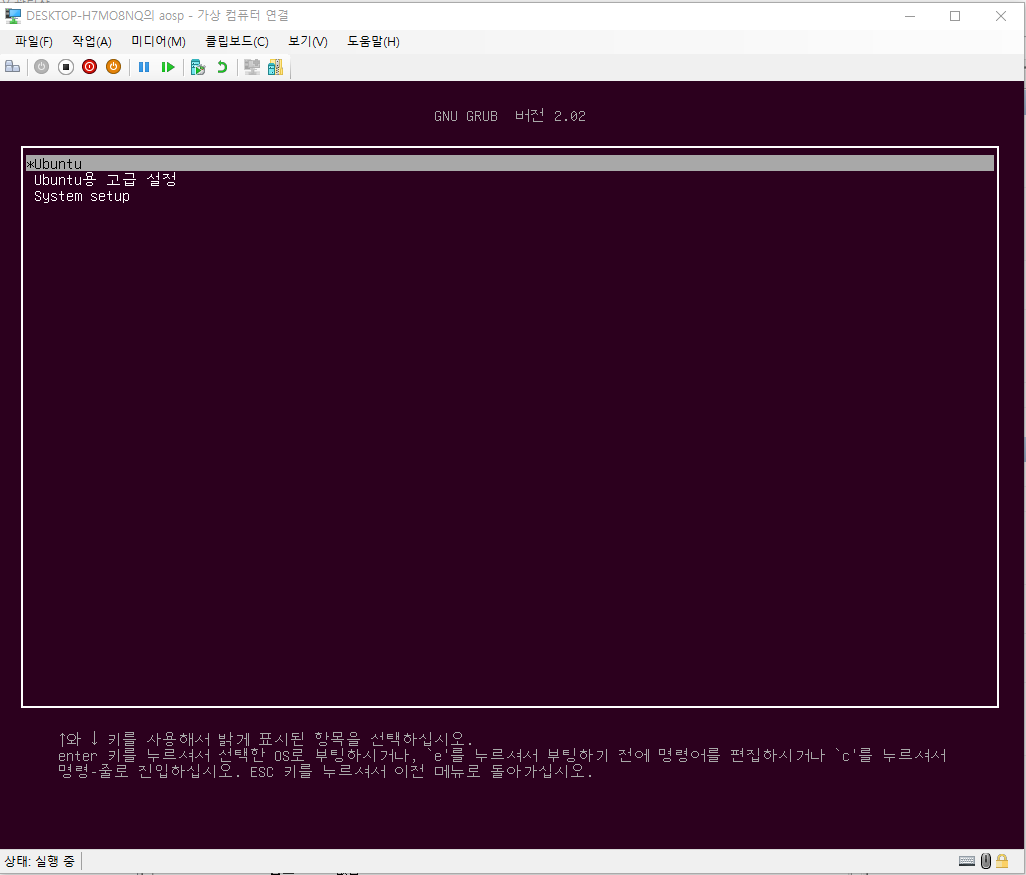
Task: Click the rightmost toolbar icon with teal device
Action: tap(275, 67)
